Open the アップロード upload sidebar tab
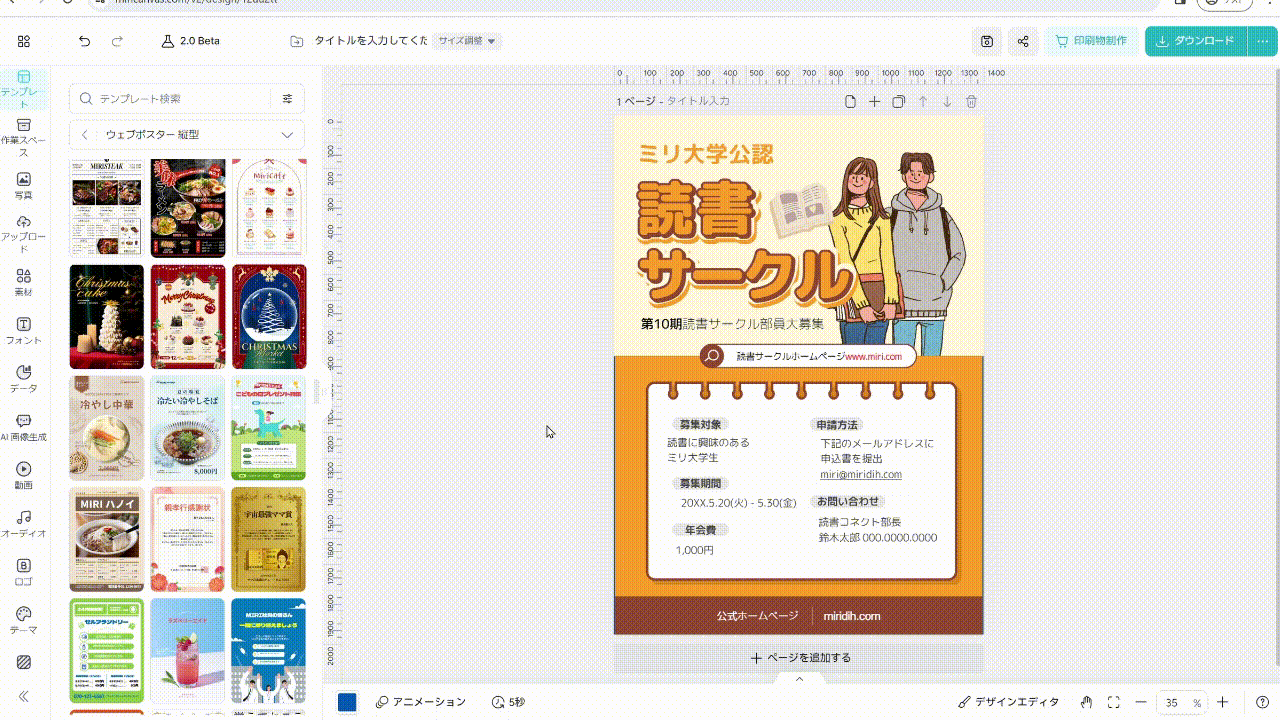Image resolution: width=1280 pixels, height=720 pixels. click(x=24, y=234)
